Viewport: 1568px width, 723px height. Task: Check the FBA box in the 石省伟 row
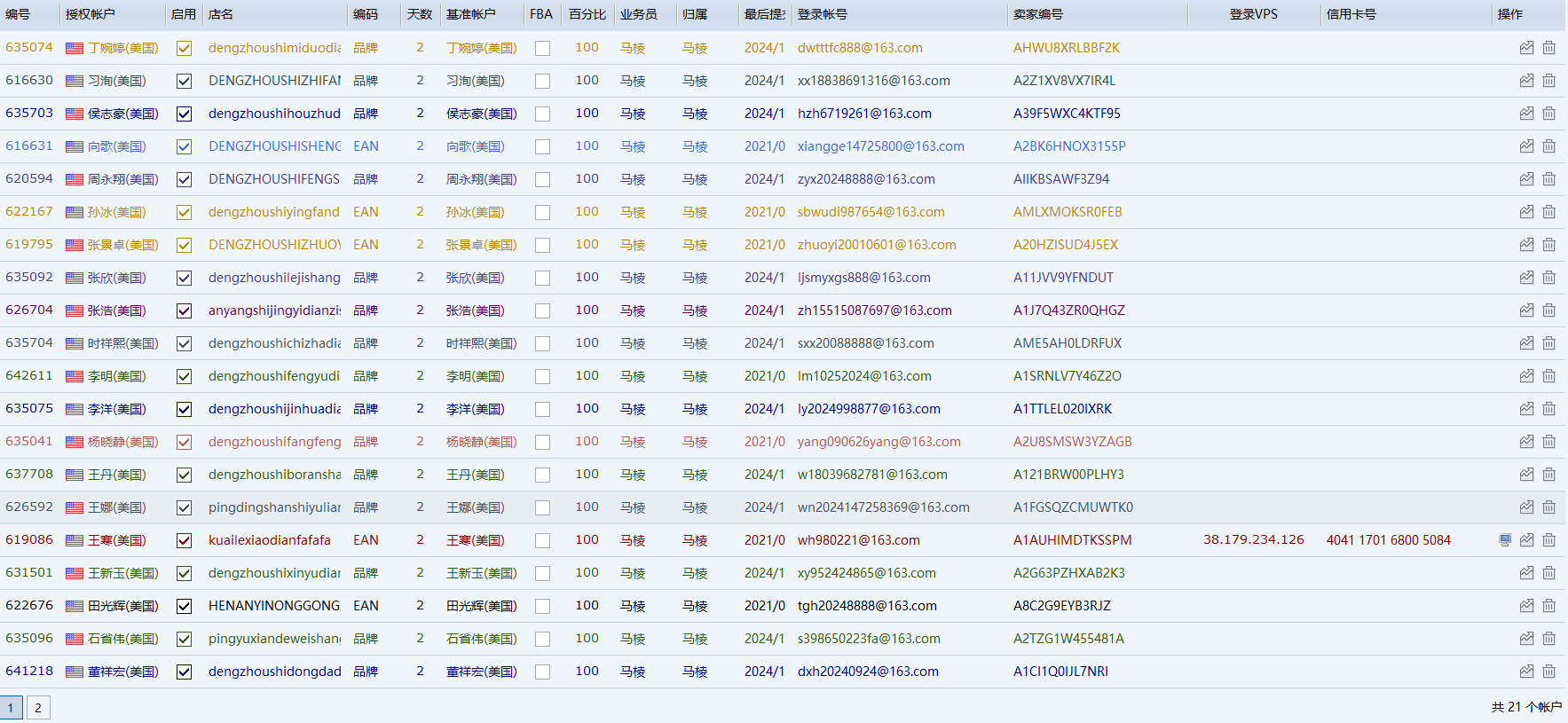[x=542, y=639]
